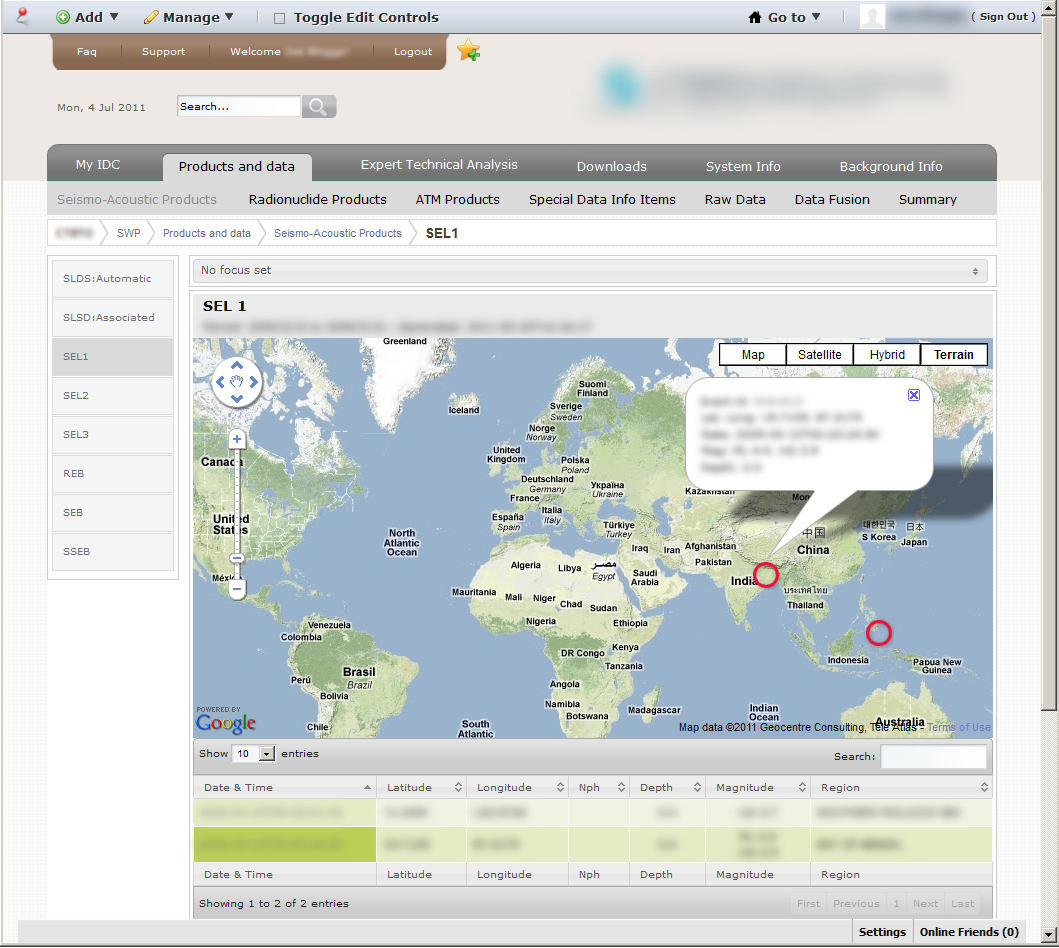The height and width of the screenshot is (948, 1059).
Task: Click the green plus Add icon
Action: coord(63,18)
